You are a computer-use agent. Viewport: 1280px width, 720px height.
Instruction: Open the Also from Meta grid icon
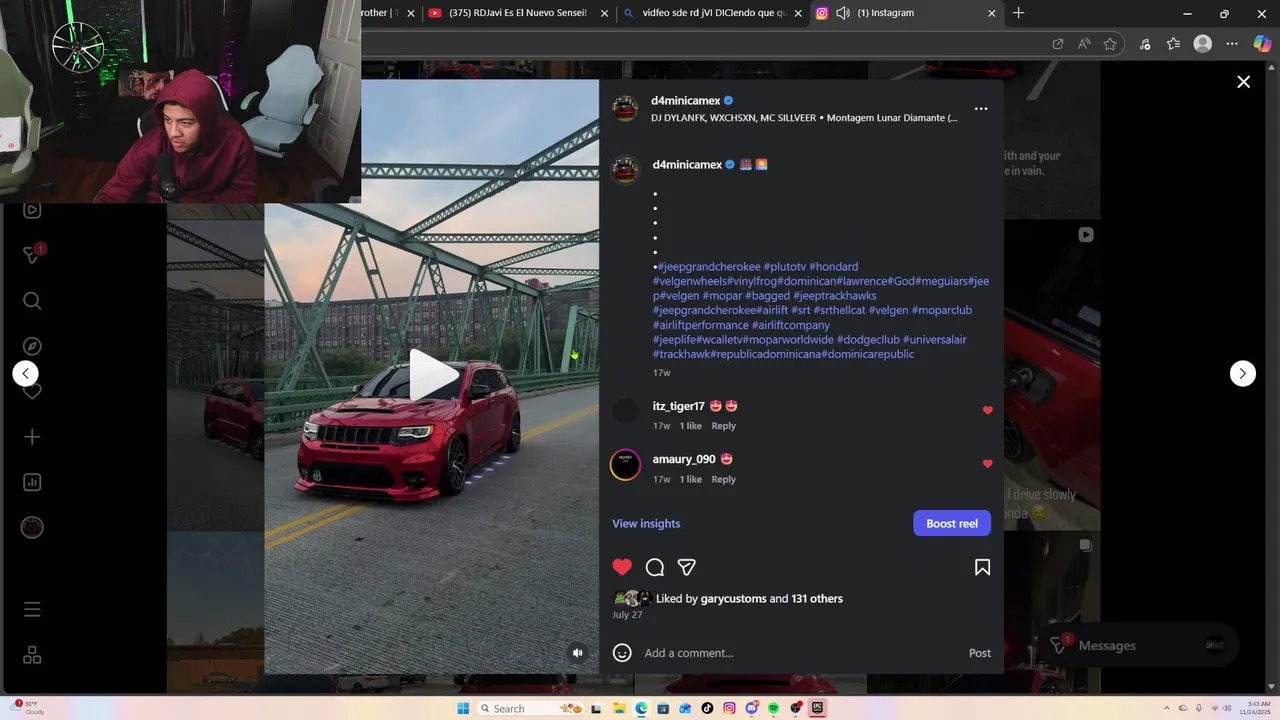tap(32, 655)
